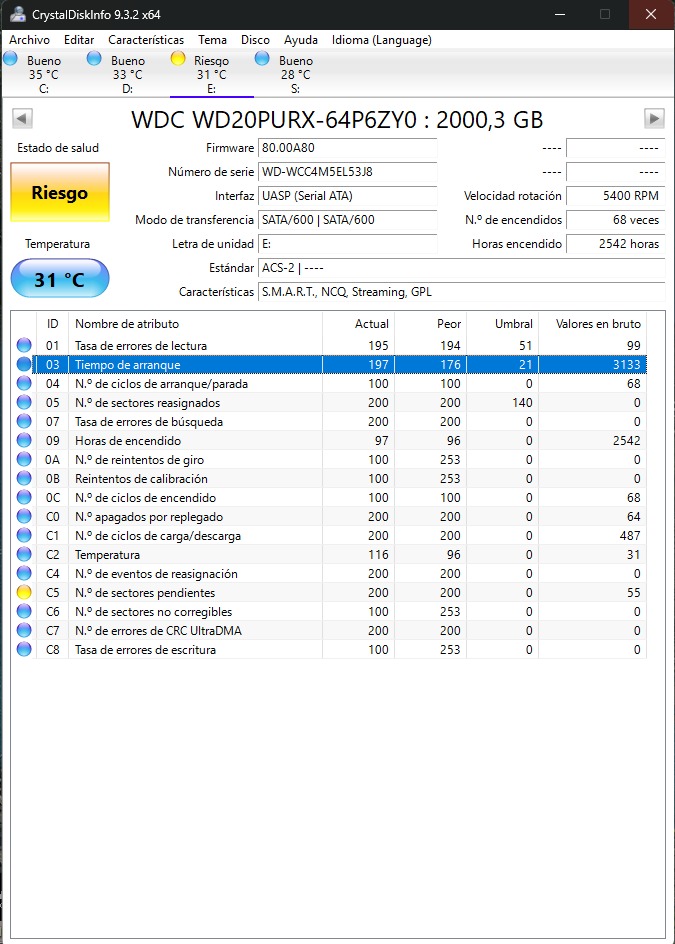The image size is (675, 944).
Task: Click the 31 °C temperature button
Action: click(x=60, y=279)
